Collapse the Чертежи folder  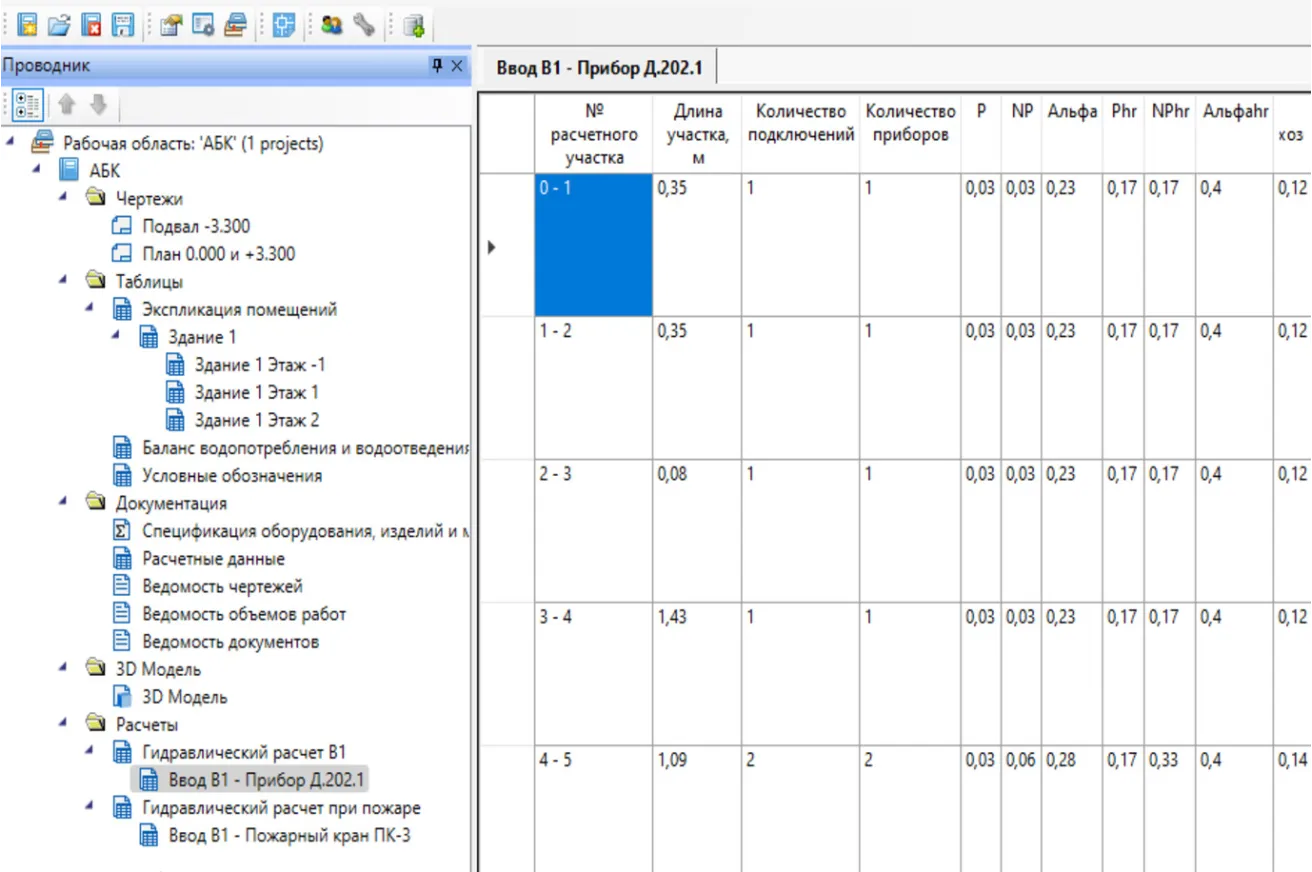(x=62, y=198)
